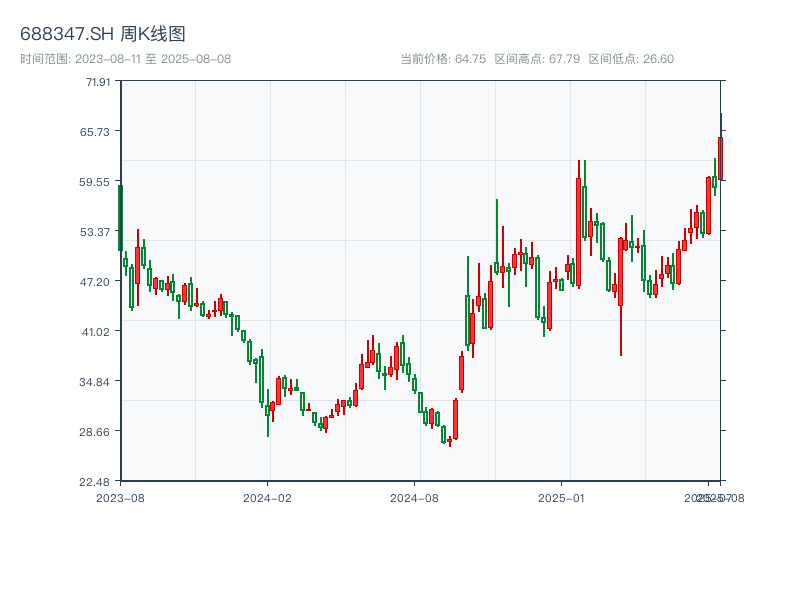
Task: Click the y-axis label 41.02
Action: click(x=96, y=332)
